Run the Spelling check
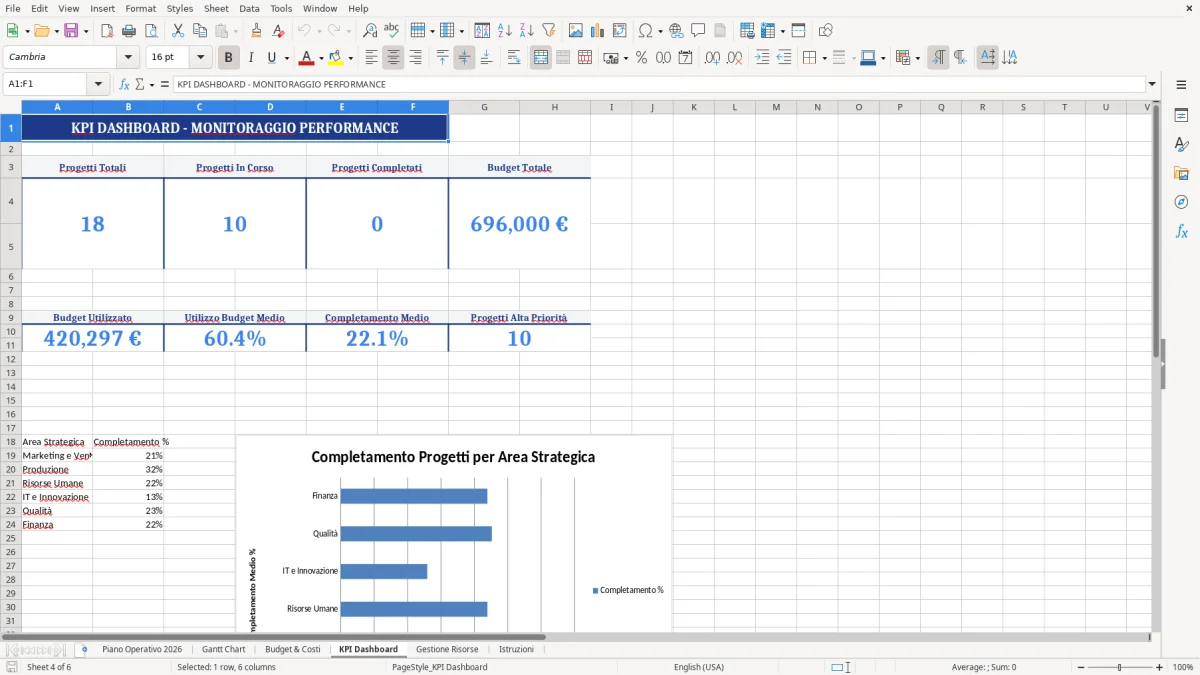The image size is (1200, 675). click(x=391, y=31)
